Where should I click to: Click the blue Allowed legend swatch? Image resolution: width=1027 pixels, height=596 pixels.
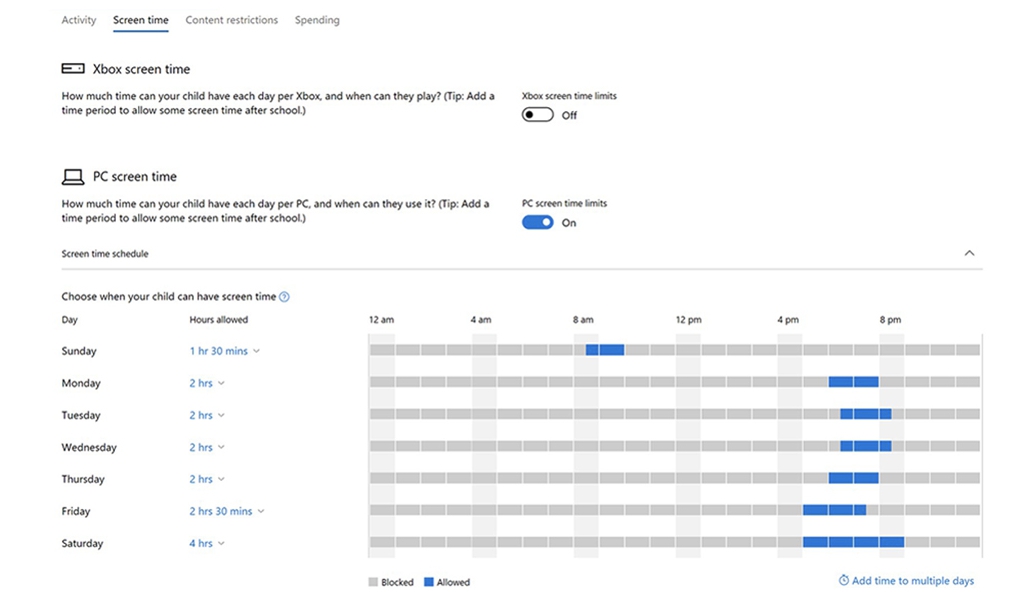tap(429, 582)
